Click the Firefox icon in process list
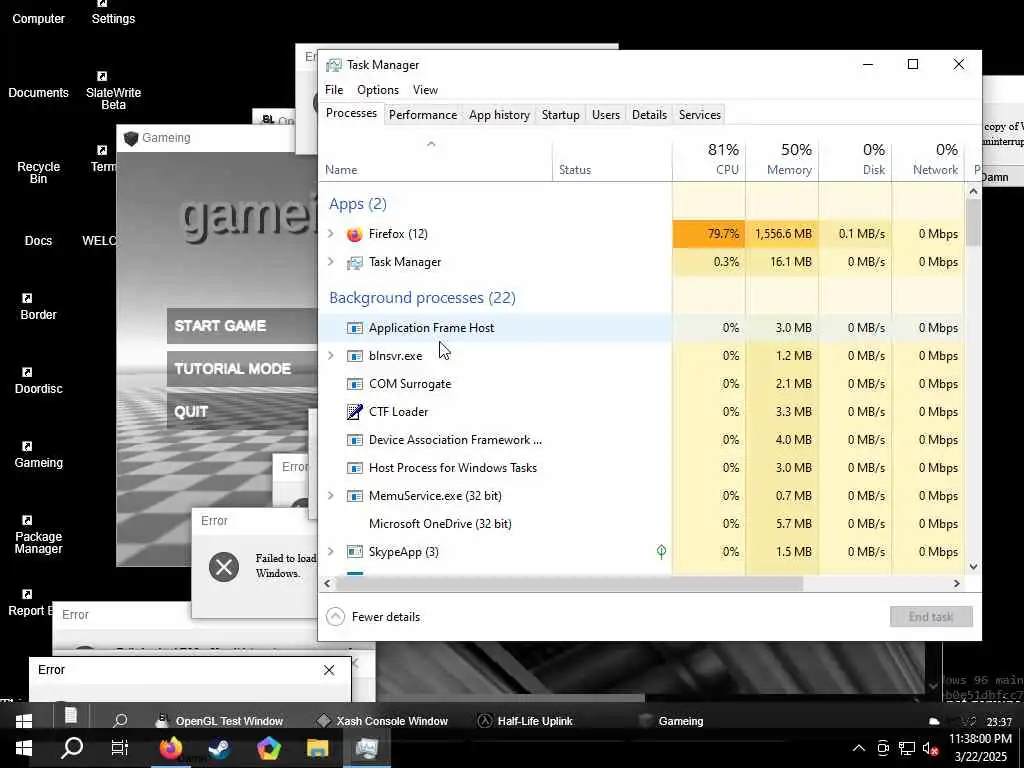The image size is (1024, 768). click(x=355, y=234)
